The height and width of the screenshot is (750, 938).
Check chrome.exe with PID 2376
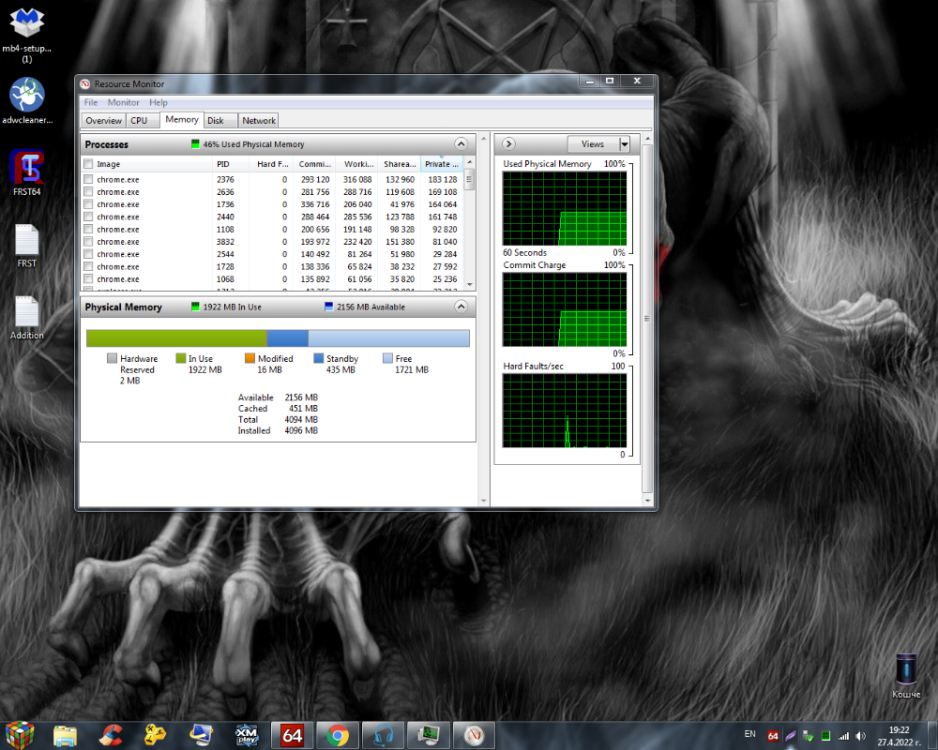pos(89,179)
